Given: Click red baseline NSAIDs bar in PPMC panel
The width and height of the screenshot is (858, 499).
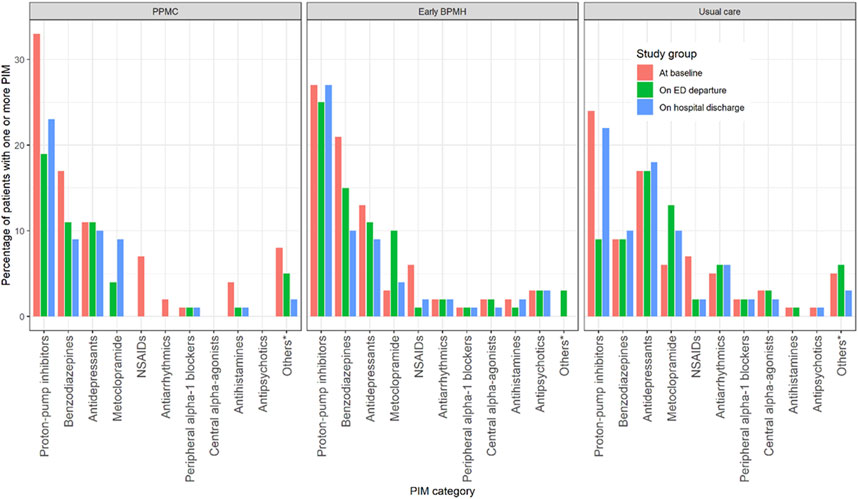Looking at the screenshot, I should click(140, 286).
